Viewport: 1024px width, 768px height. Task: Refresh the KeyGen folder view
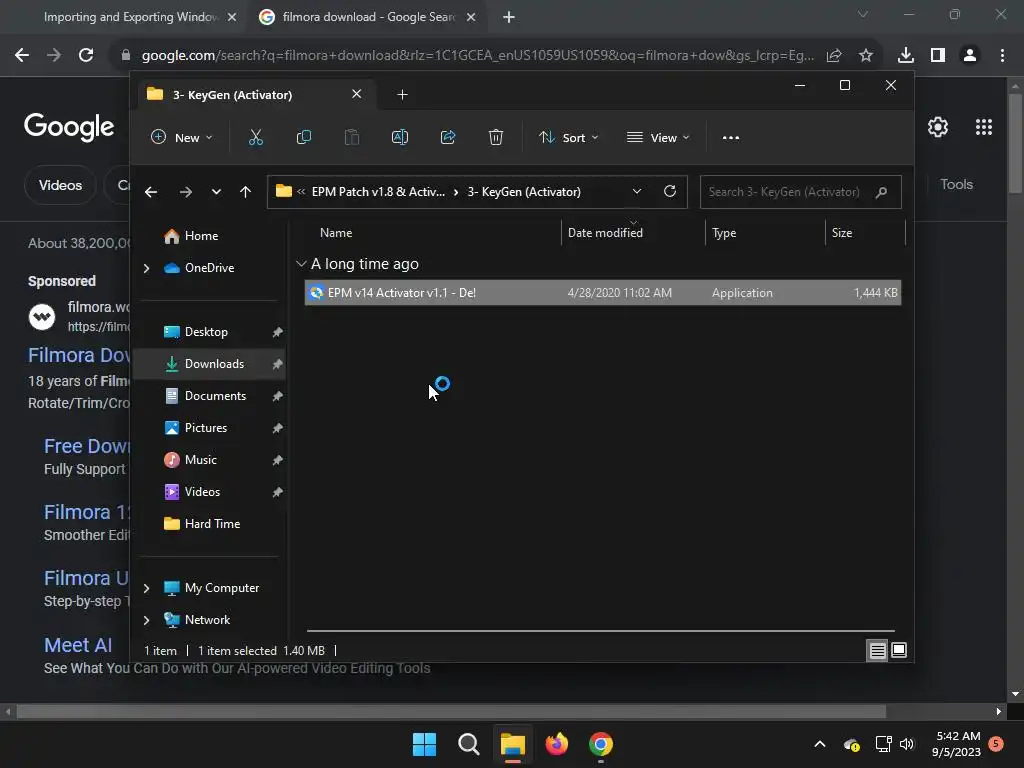pos(669,191)
